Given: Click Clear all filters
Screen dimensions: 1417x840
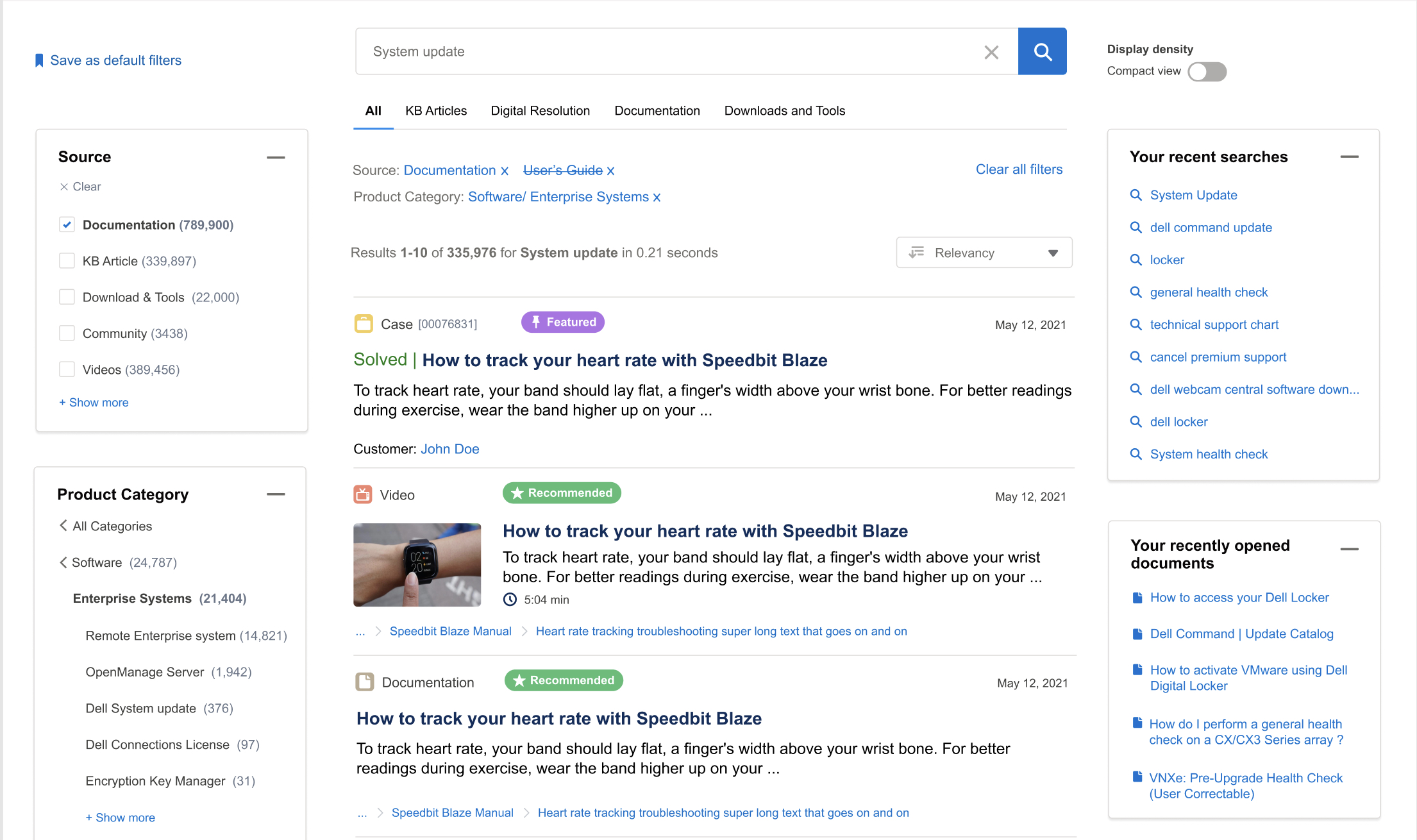Looking at the screenshot, I should coord(1019,169).
